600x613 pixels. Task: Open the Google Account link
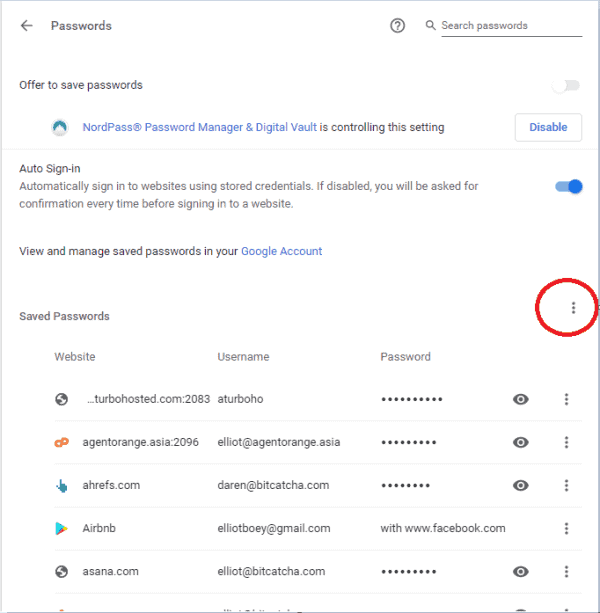[281, 251]
